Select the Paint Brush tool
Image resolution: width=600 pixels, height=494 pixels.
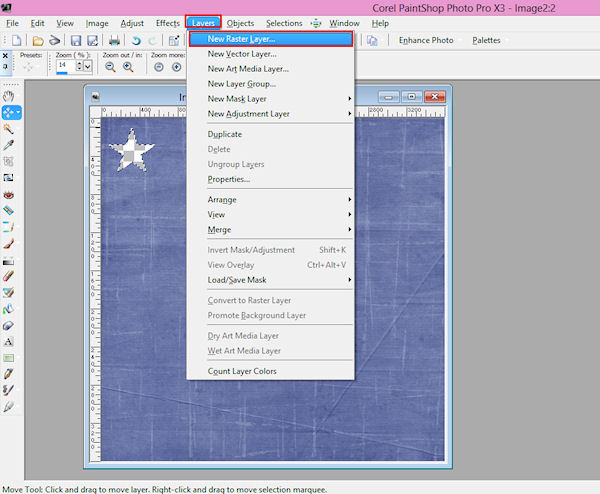(x=8, y=243)
